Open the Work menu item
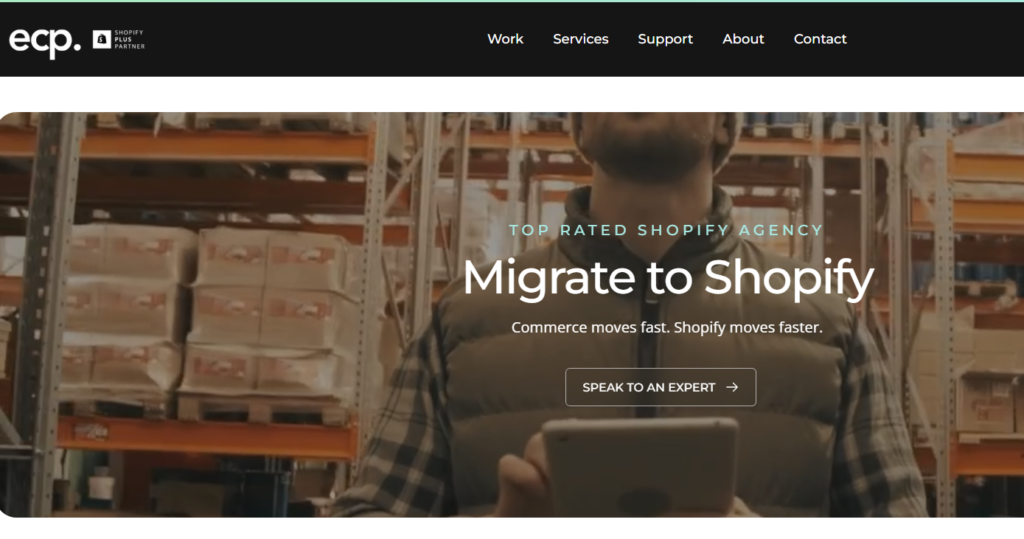Screen dimensions: 1024x539 [x=505, y=39]
